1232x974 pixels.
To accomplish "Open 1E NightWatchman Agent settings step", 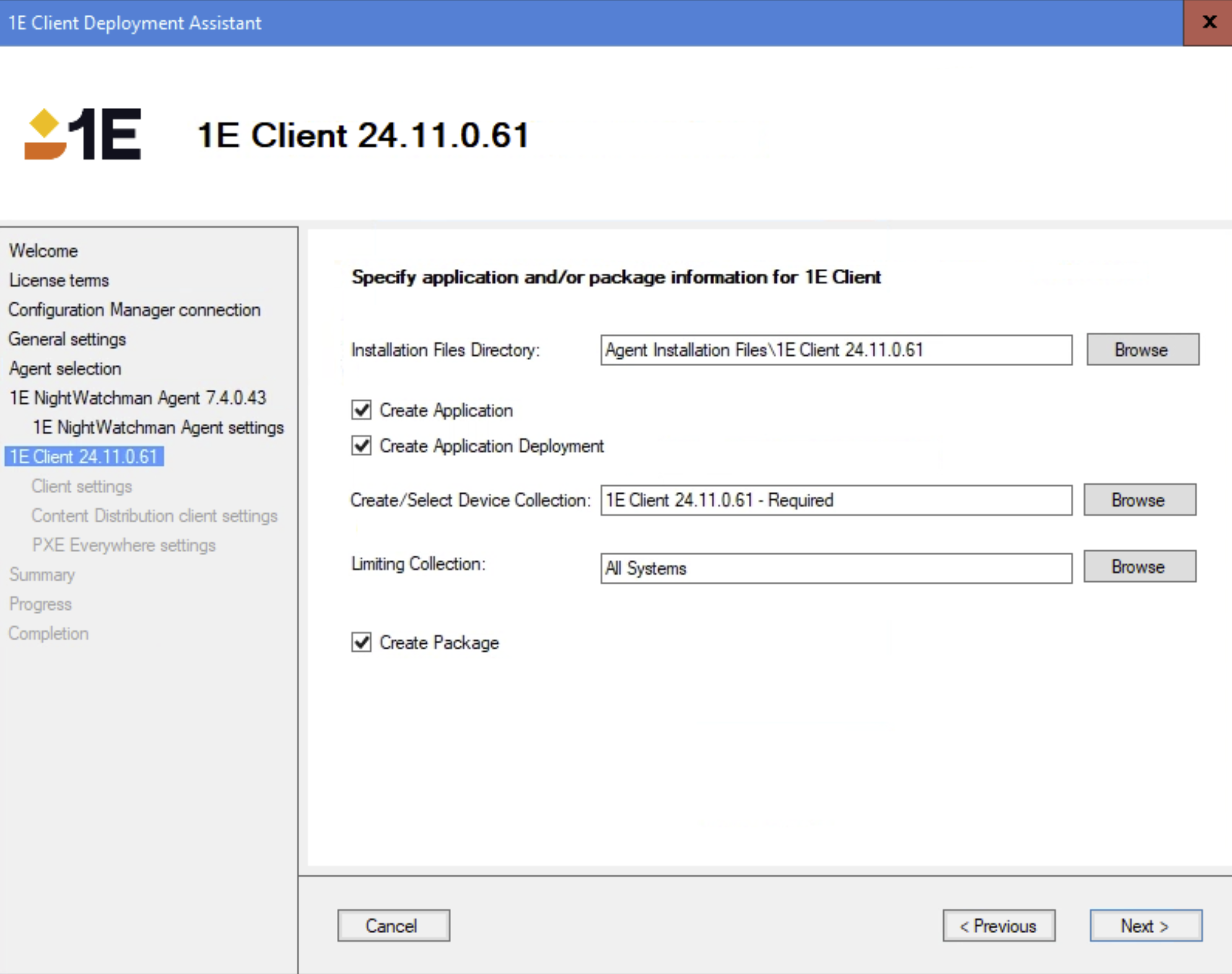I will [158, 428].
